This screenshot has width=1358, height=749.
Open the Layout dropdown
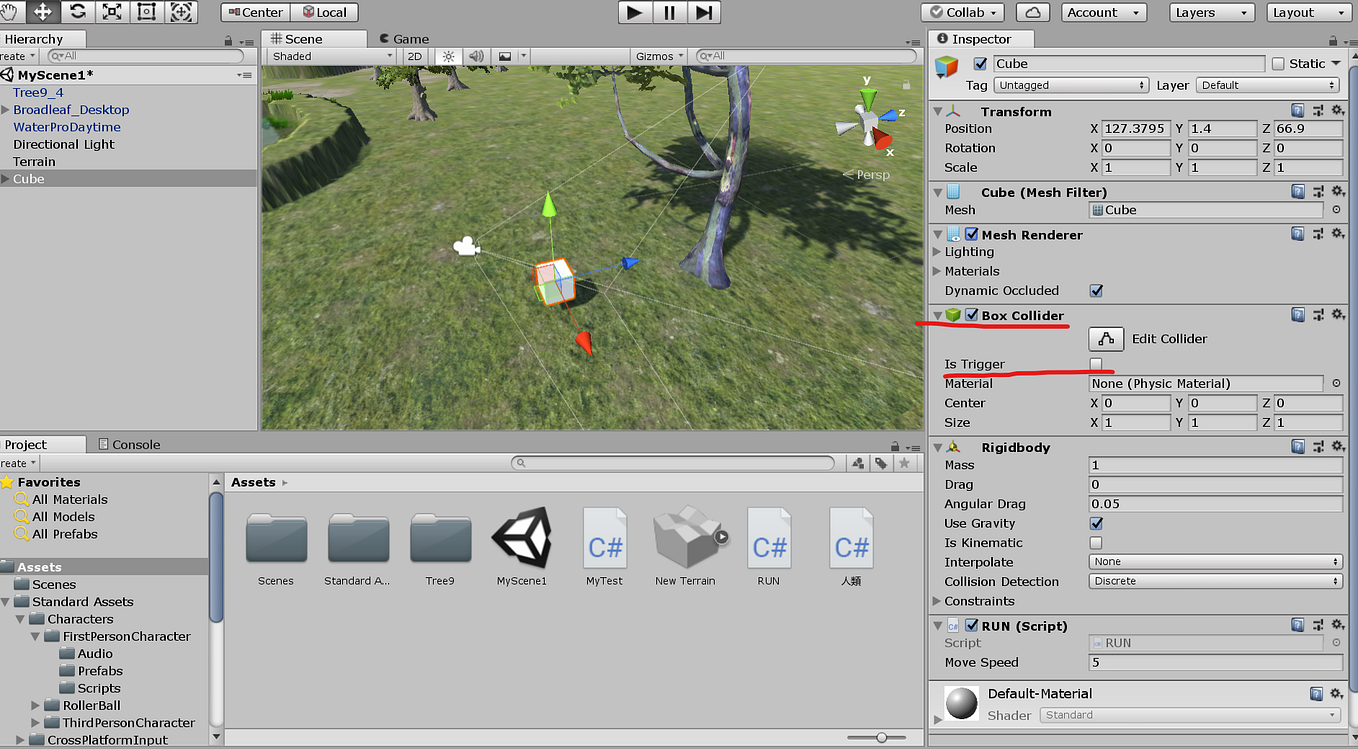[x=1308, y=12]
